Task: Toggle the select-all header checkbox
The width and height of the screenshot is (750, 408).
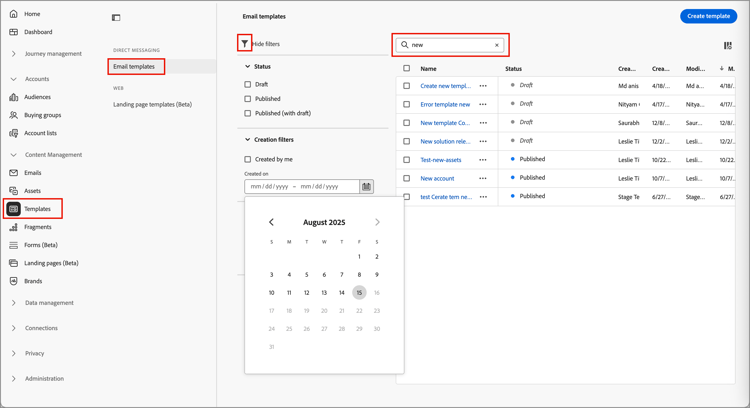Action: [x=407, y=68]
